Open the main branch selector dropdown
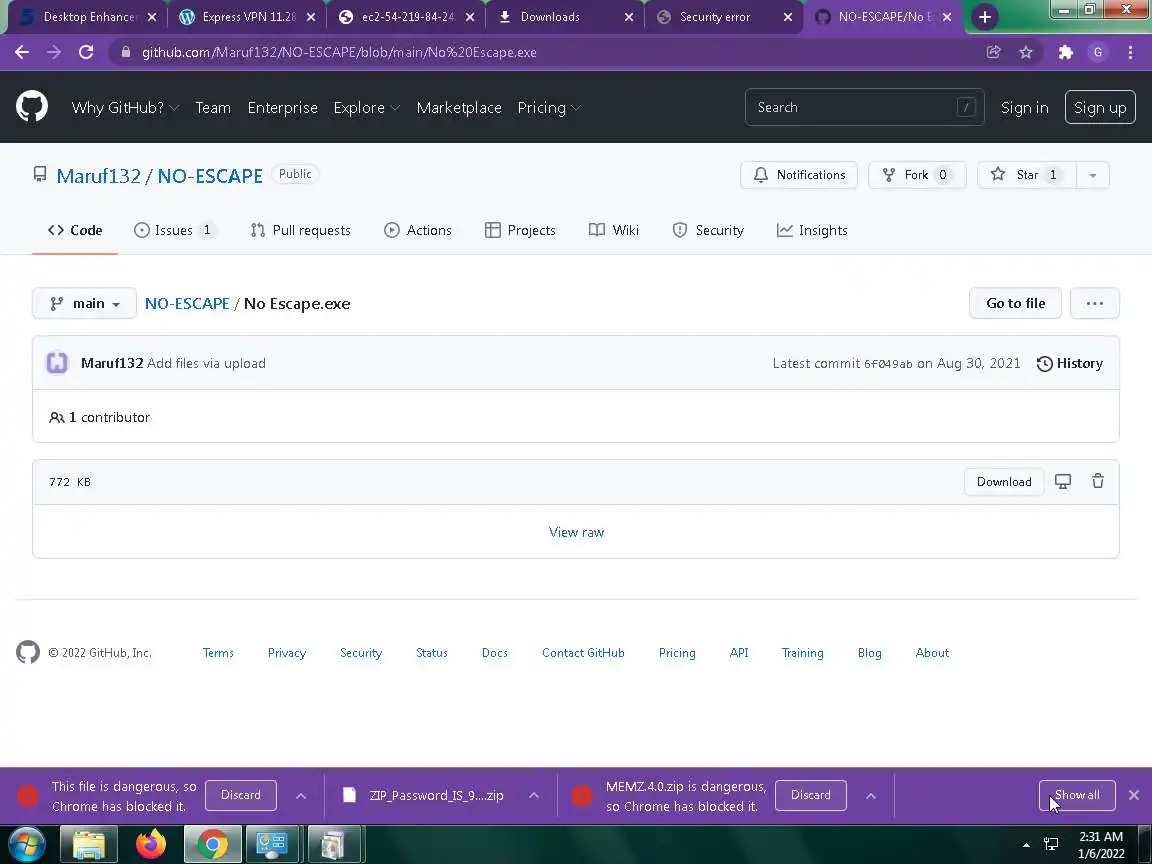The height and width of the screenshot is (864, 1152). [84, 303]
